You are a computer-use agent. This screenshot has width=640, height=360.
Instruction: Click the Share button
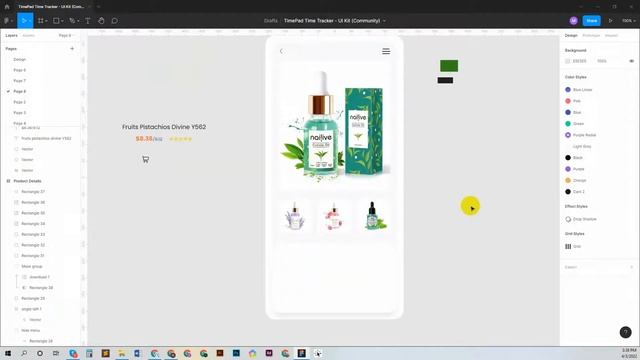(591, 20)
